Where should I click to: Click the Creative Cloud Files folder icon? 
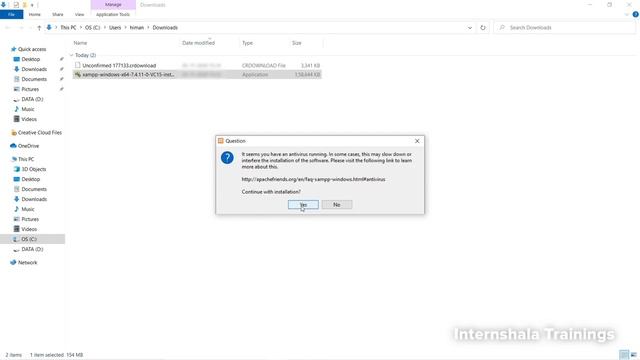(13, 133)
